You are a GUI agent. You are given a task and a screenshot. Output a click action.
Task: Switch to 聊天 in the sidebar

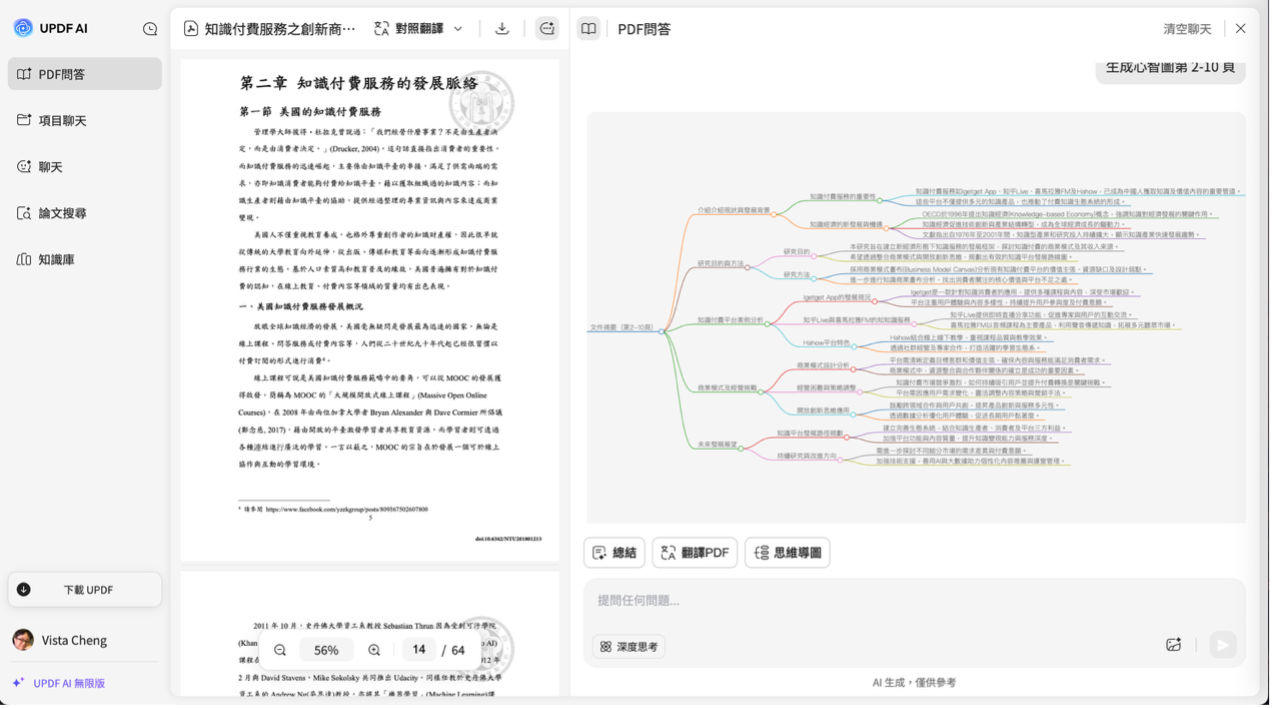[85, 167]
